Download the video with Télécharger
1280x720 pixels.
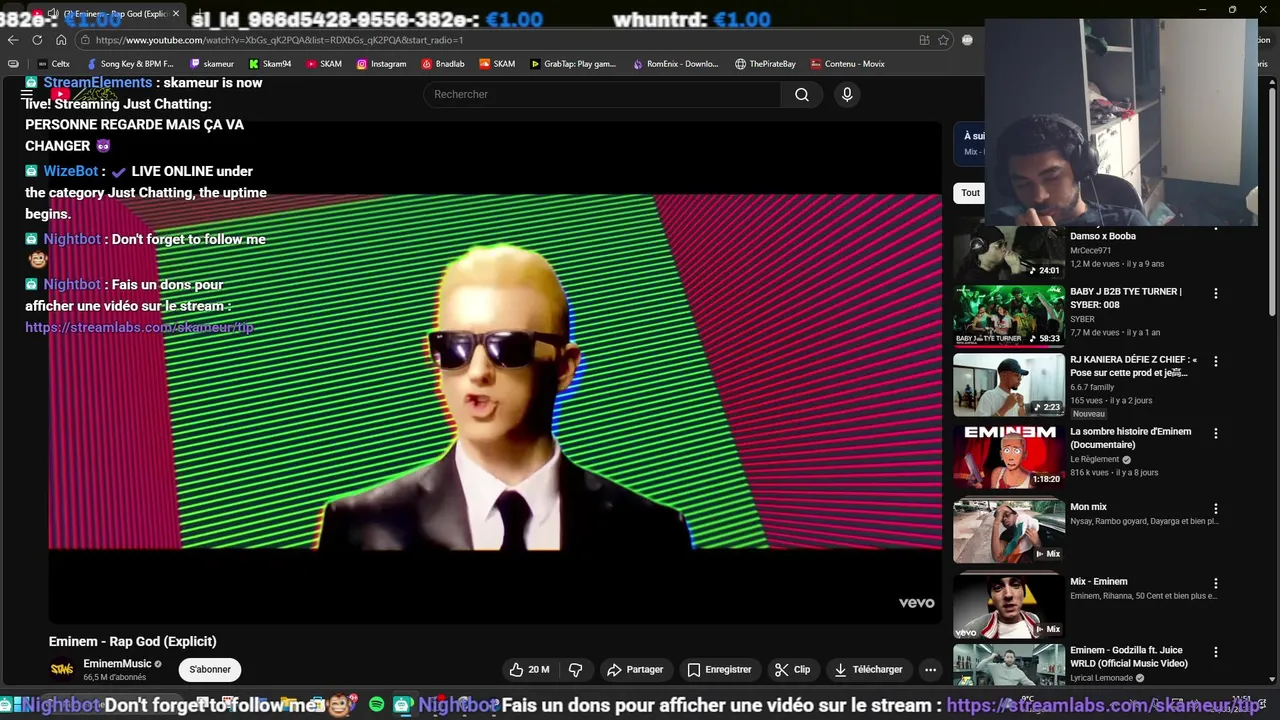point(869,669)
